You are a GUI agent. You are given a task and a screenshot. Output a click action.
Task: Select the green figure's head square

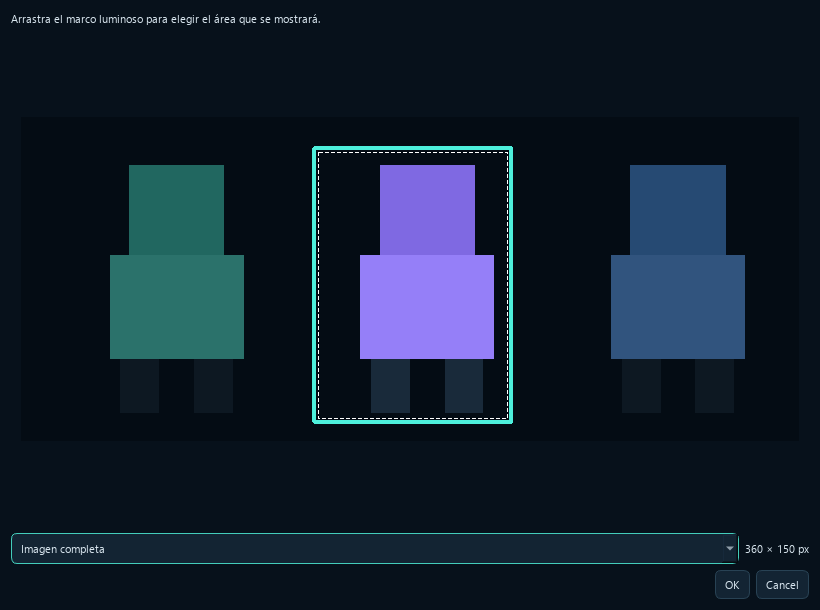click(x=176, y=210)
